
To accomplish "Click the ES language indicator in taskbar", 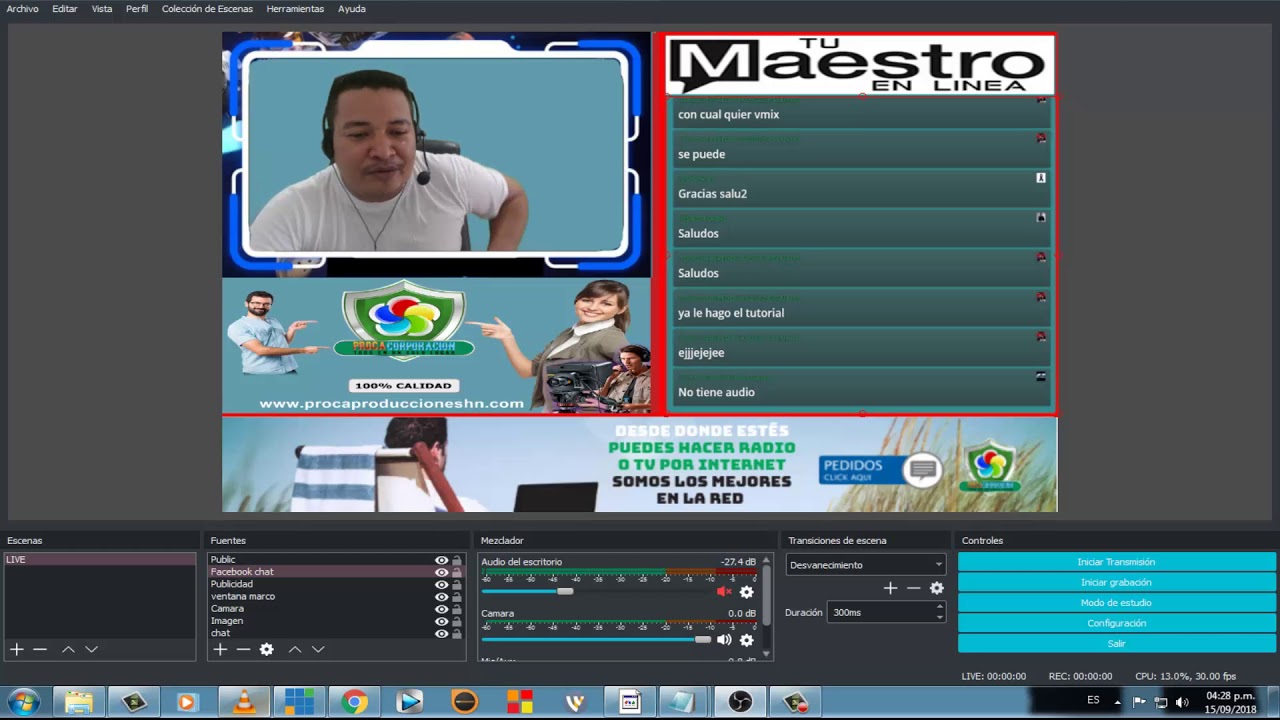I will [x=1093, y=700].
